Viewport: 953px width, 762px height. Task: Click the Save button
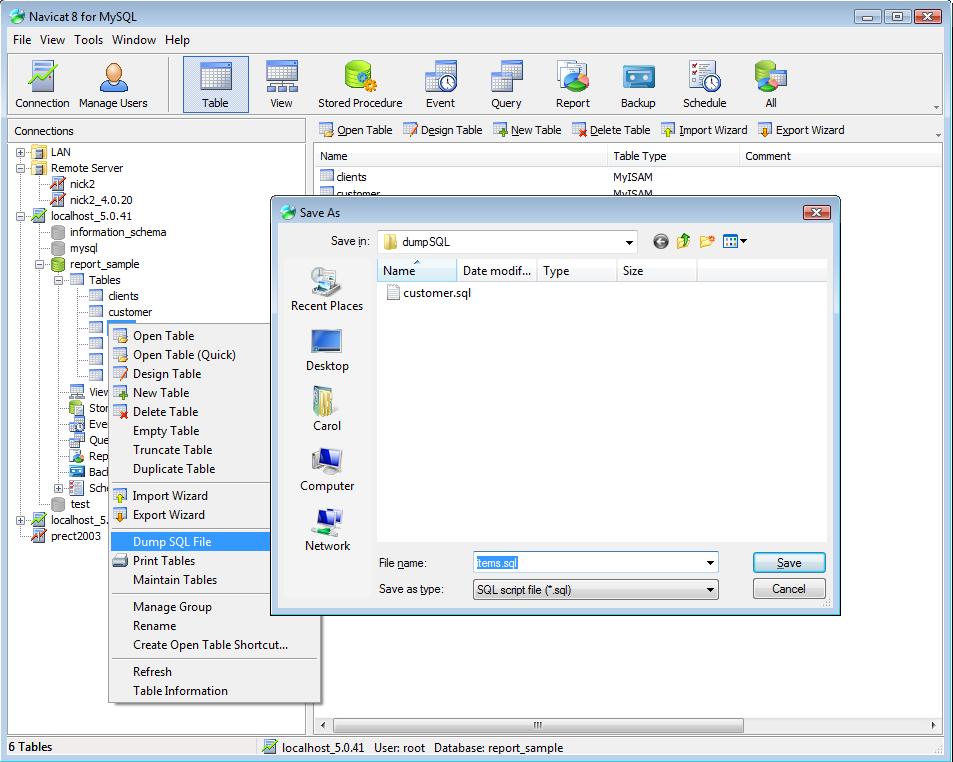789,563
